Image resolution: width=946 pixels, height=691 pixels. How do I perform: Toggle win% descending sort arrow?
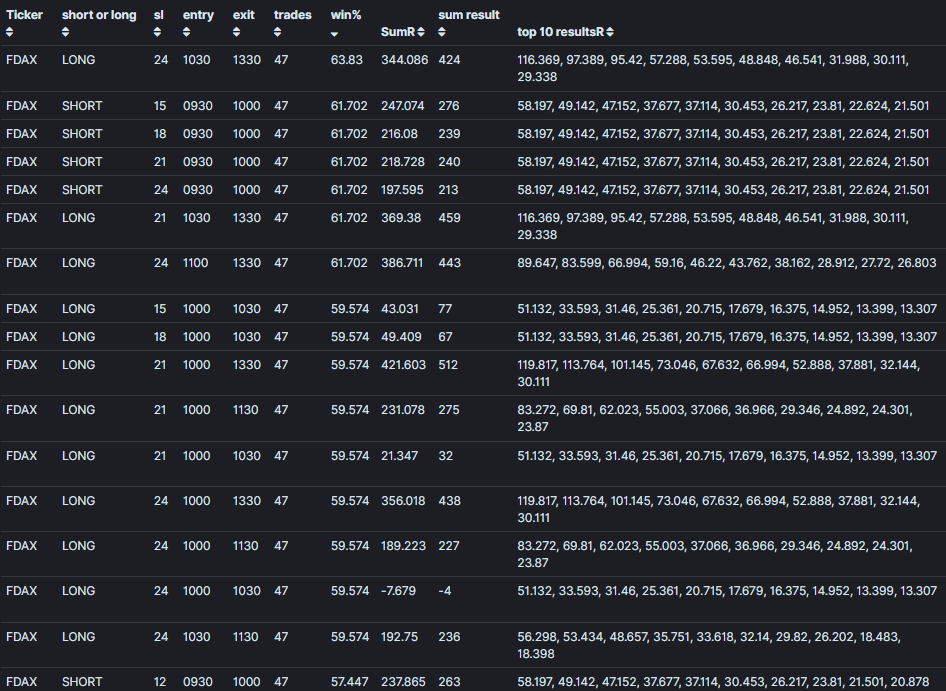(334, 34)
